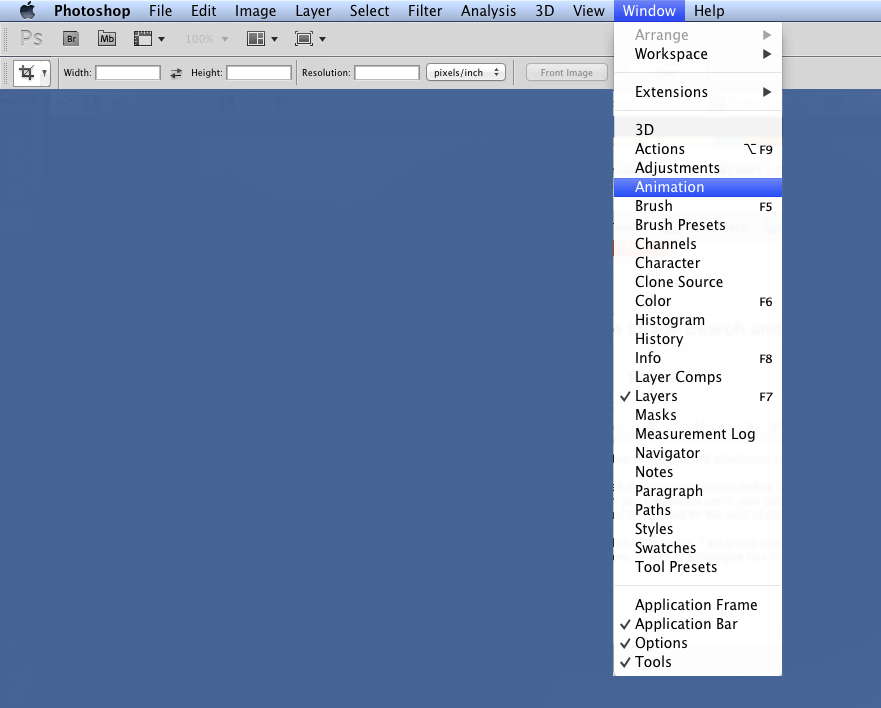Show the Histogram panel
This screenshot has width=881, height=708.
[x=698, y=320]
